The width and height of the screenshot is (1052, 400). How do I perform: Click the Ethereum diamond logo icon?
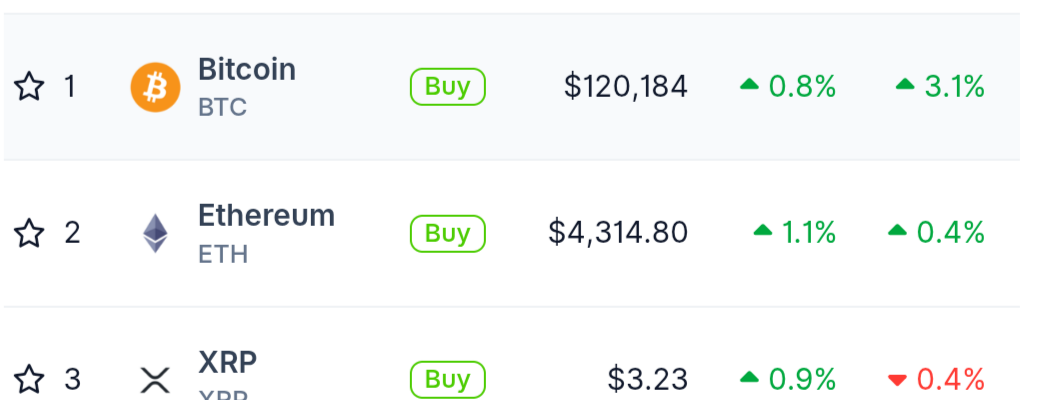(x=155, y=234)
